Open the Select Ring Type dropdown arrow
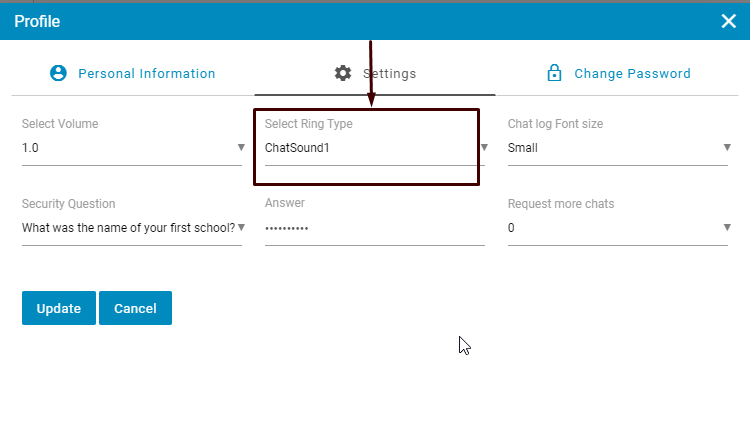Screen dimensions: 750x448 click(x=484, y=148)
